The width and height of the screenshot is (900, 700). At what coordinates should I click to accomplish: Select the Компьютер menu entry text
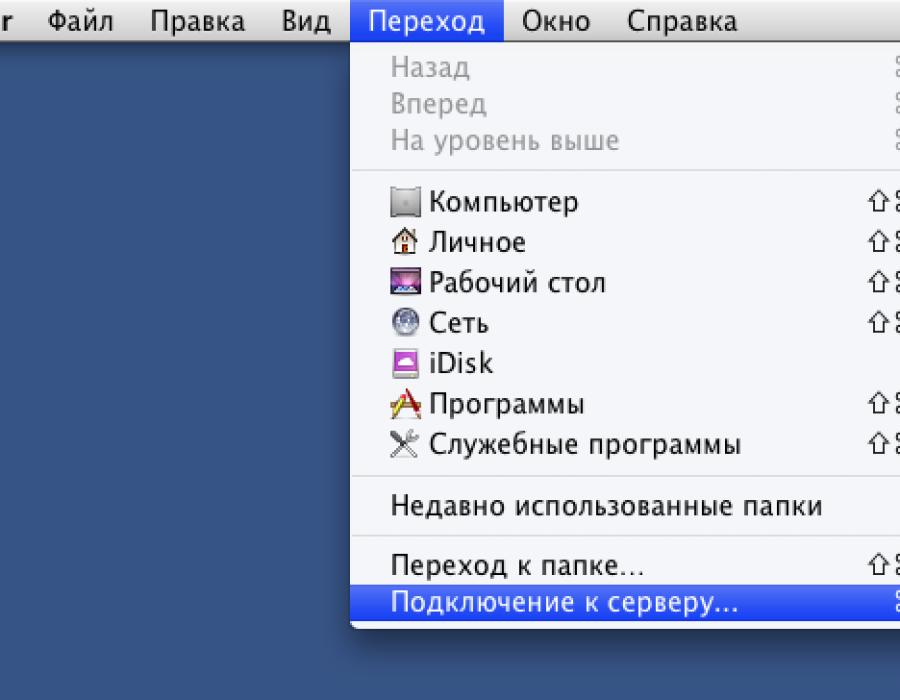504,202
